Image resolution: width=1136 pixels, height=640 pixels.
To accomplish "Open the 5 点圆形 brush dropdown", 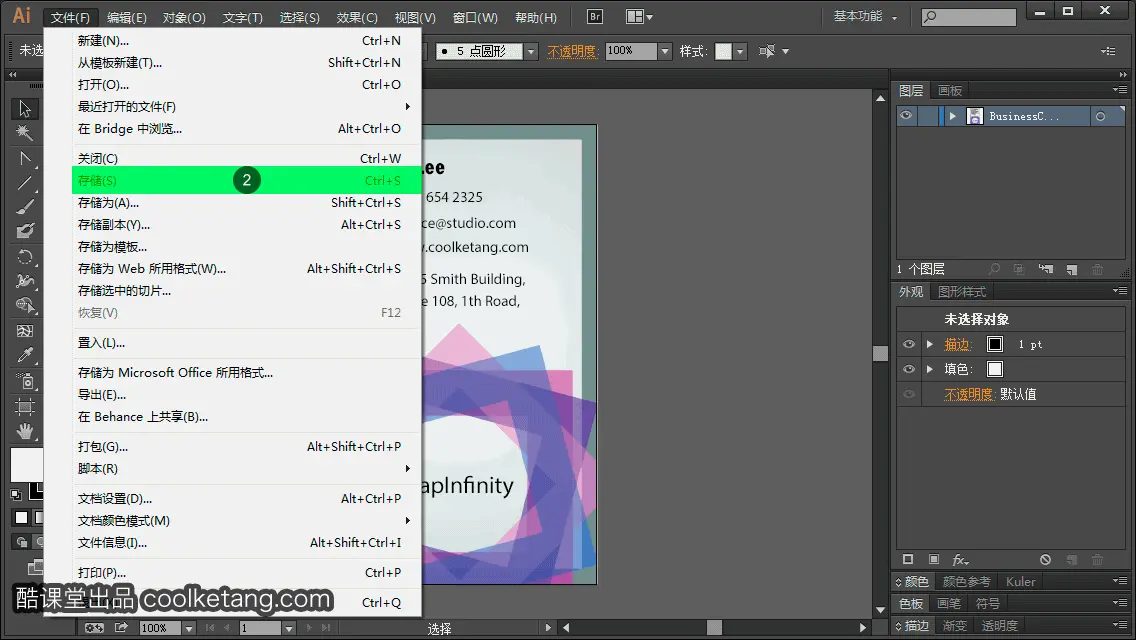I will click(531, 51).
